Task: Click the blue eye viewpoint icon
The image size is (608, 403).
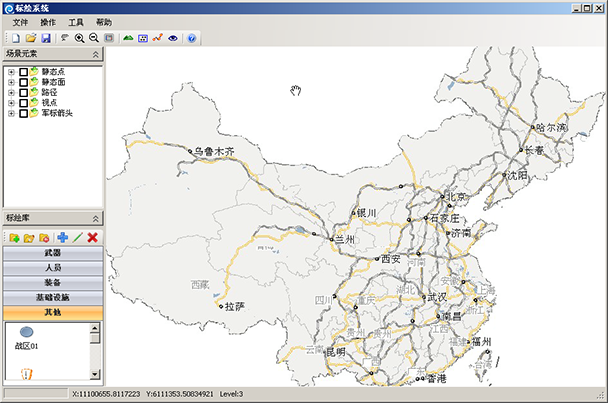Action: tap(173, 38)
